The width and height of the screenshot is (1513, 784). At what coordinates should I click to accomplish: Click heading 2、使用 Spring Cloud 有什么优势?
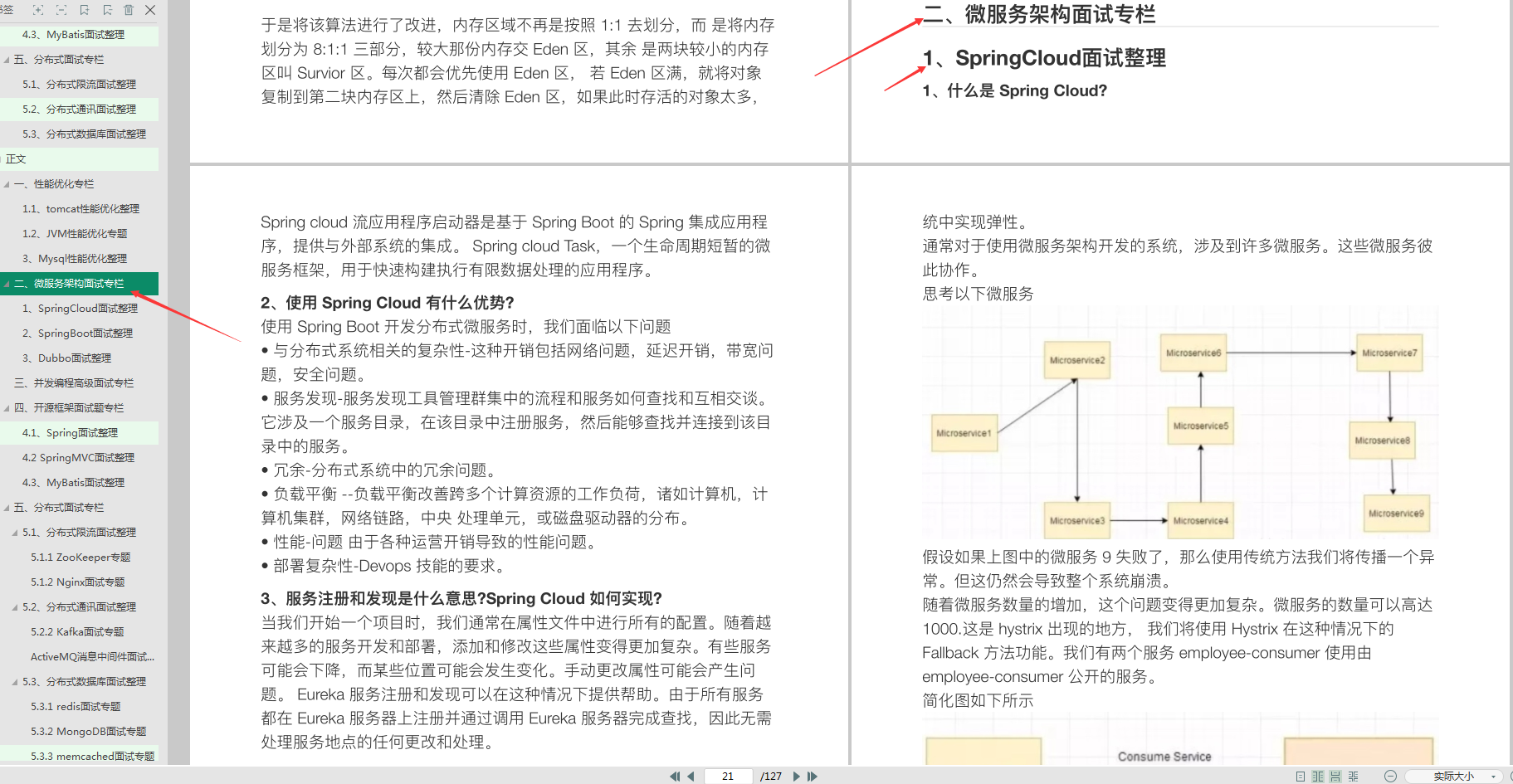tap(388, 303)
